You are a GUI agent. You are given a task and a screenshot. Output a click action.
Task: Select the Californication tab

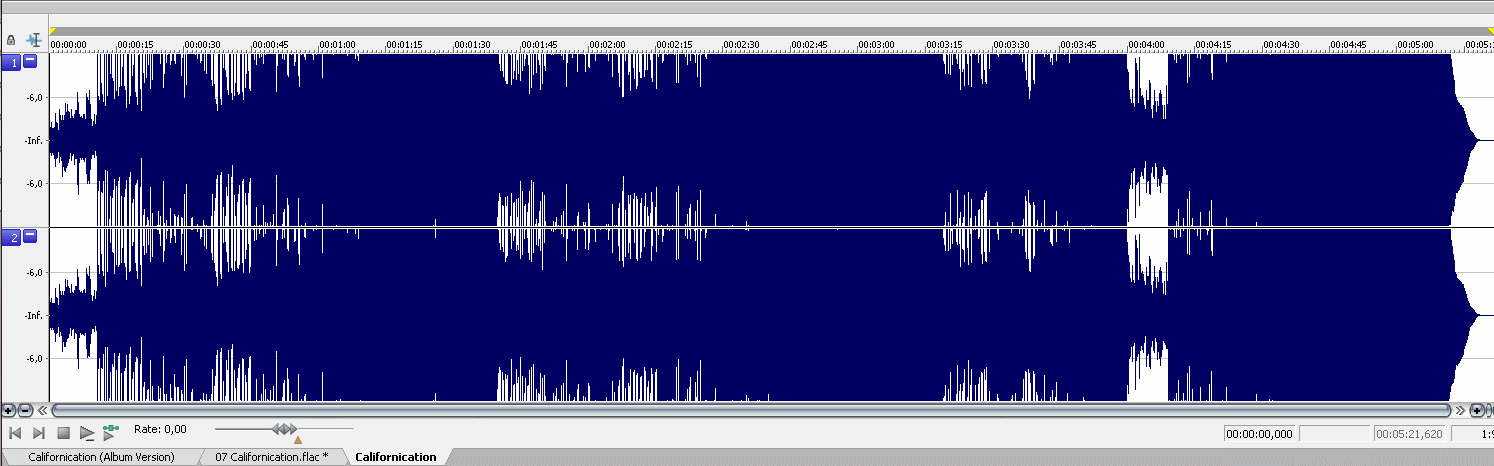[396, 457]
